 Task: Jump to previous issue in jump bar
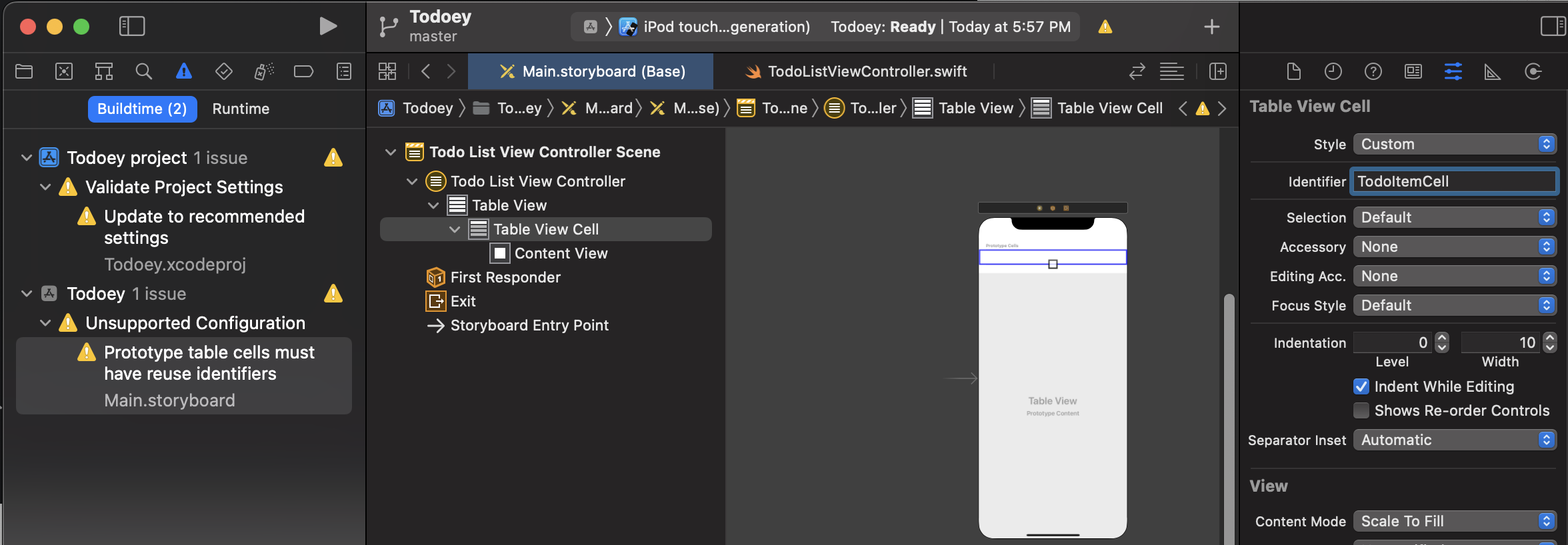[1183, 108]
